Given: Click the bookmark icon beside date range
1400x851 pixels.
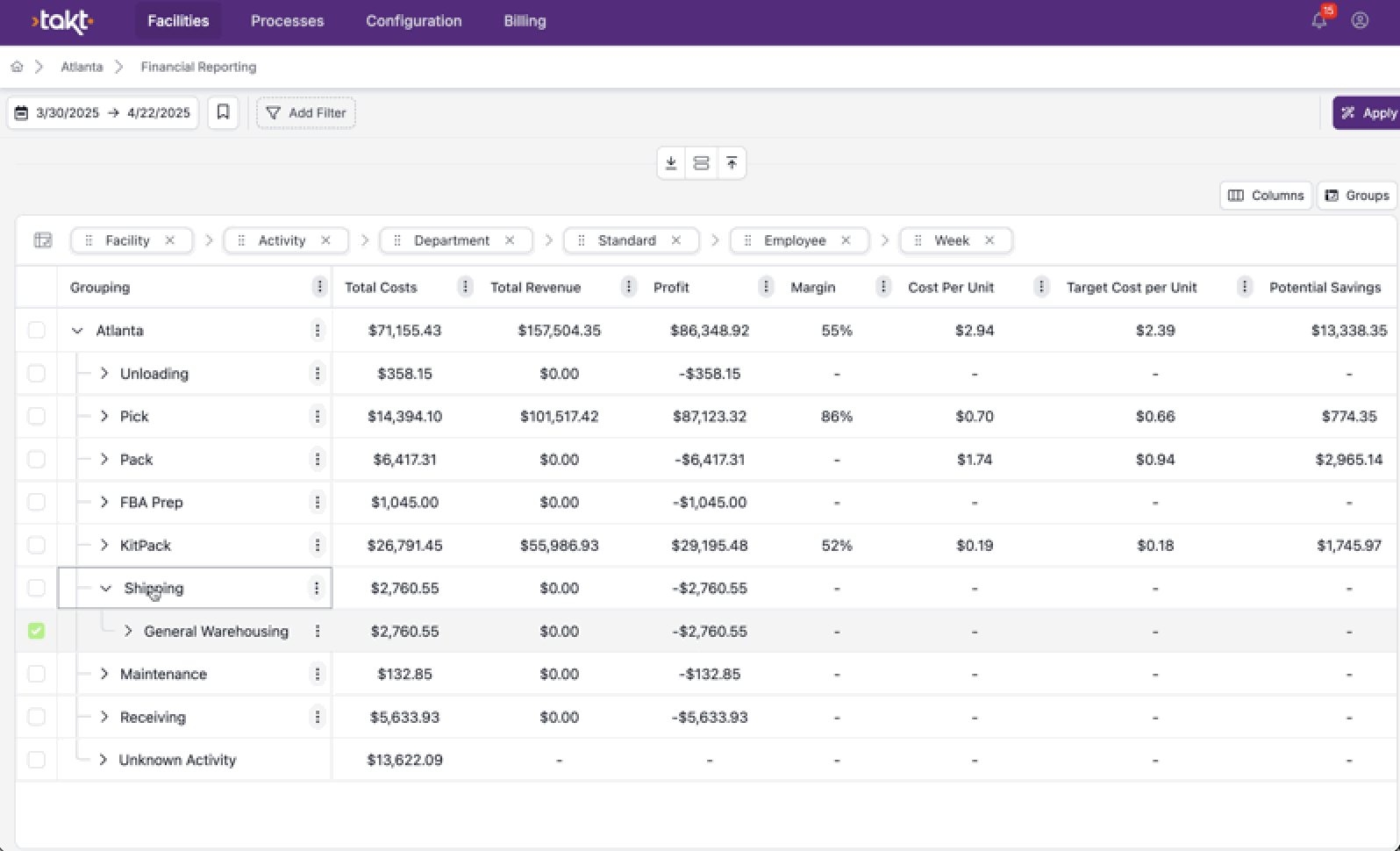Looking at the screenshot, I should coord(223,112).
